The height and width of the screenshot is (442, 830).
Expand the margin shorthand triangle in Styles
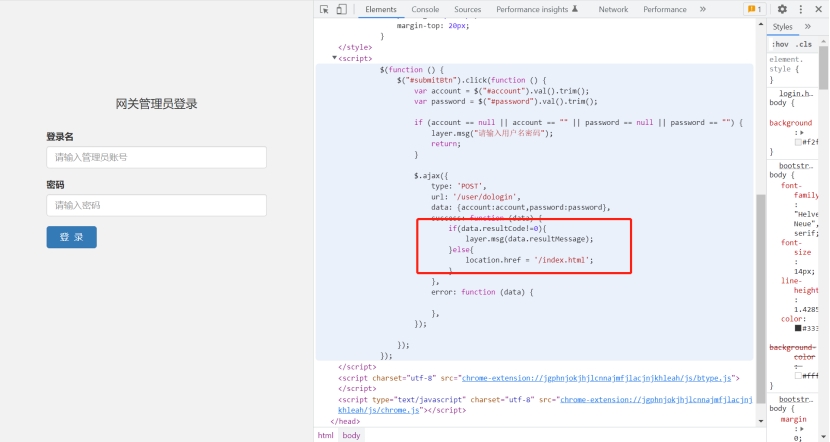802,429
